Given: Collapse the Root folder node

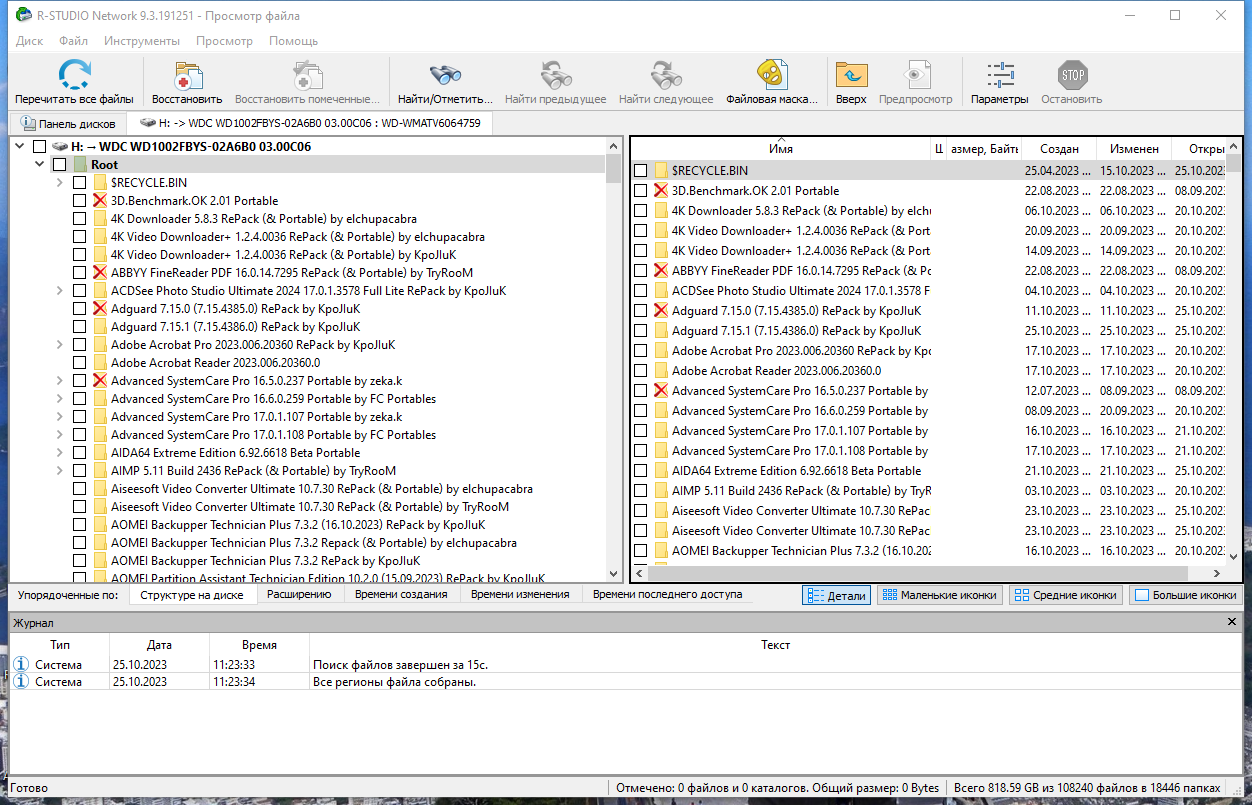Looking at the screenshot, I should (x=39, y=165).
